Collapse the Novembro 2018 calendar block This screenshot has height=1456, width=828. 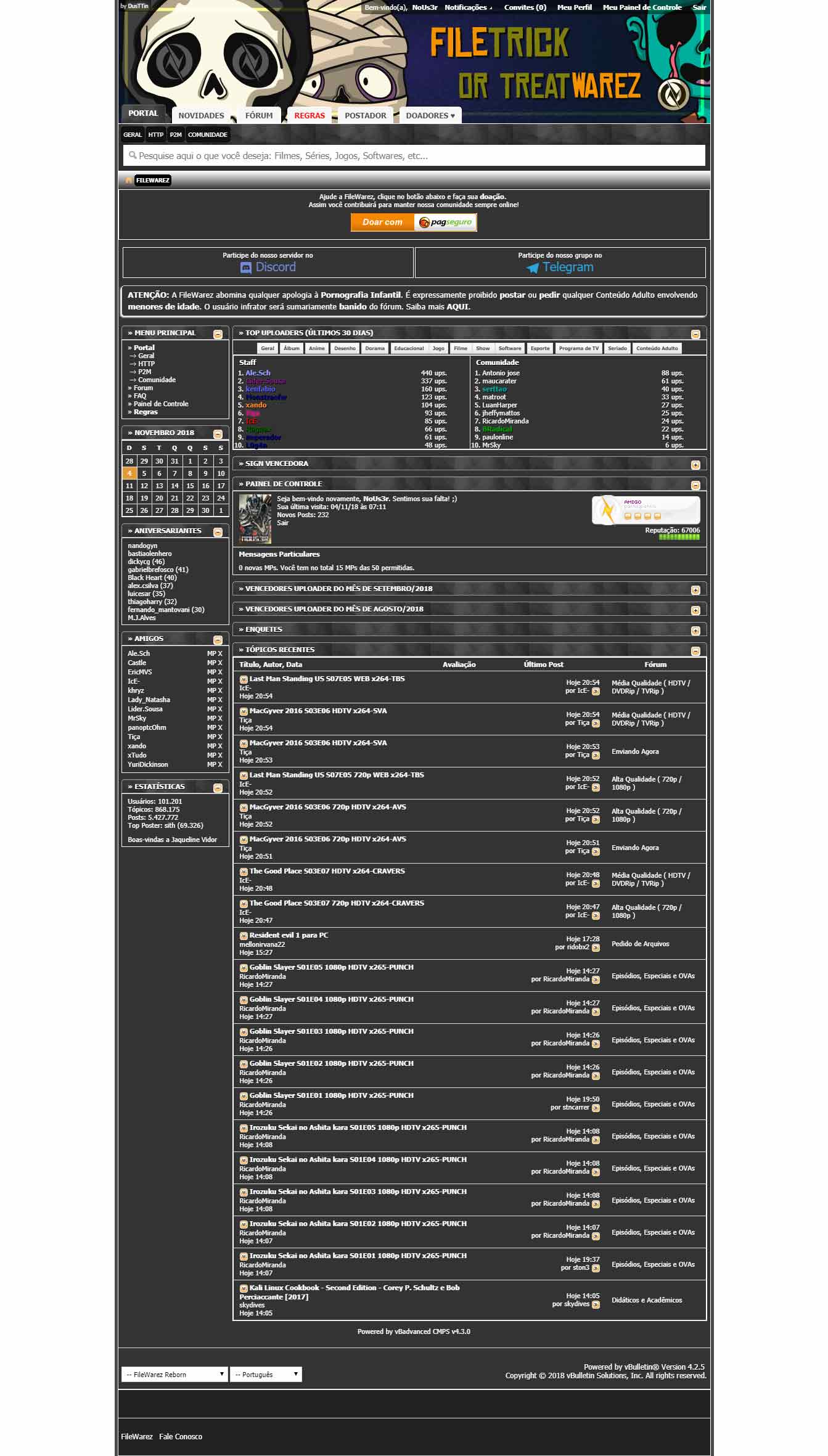(x=218, y=434)
